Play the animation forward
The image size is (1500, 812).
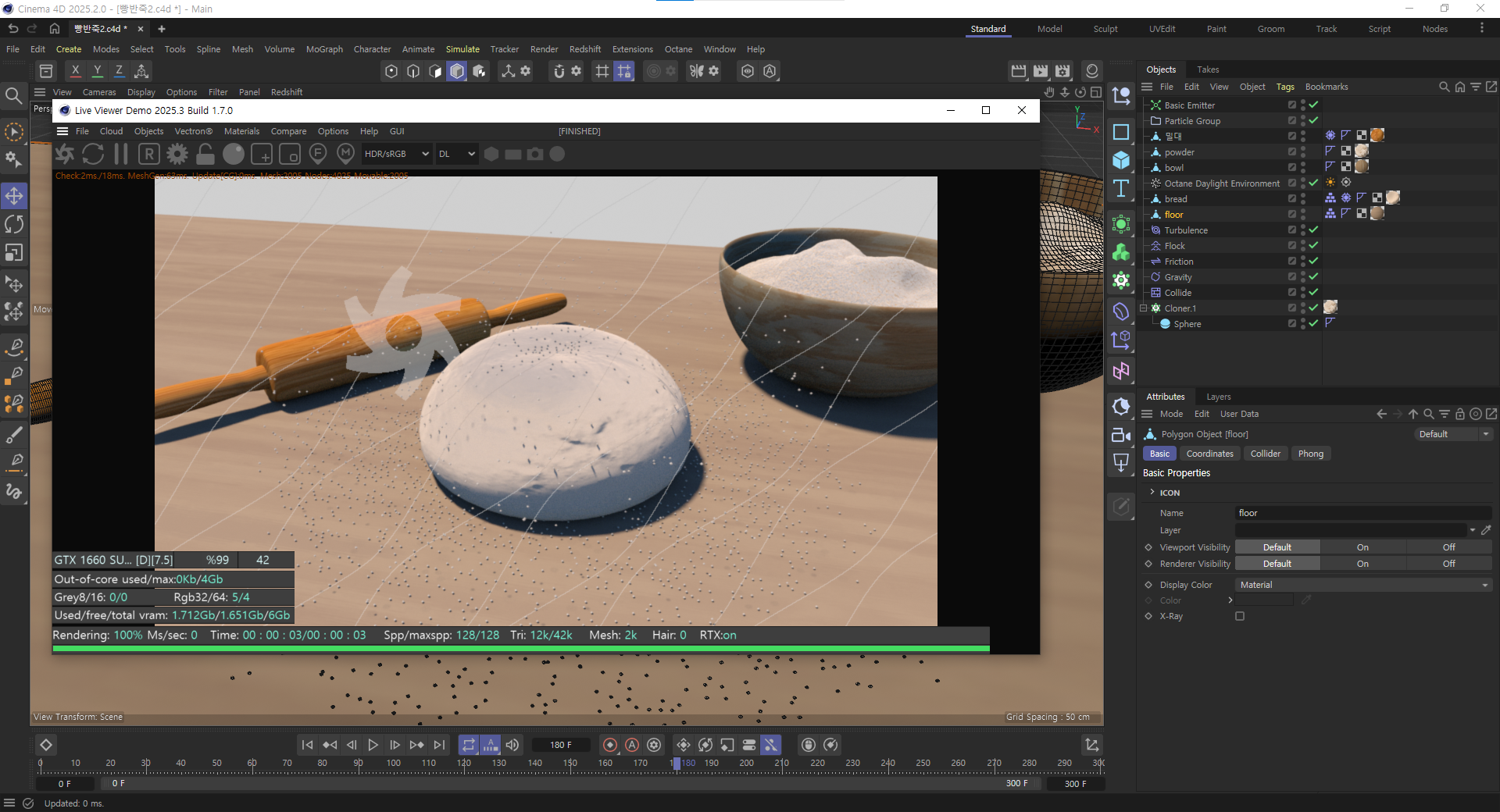click(373, 745)
